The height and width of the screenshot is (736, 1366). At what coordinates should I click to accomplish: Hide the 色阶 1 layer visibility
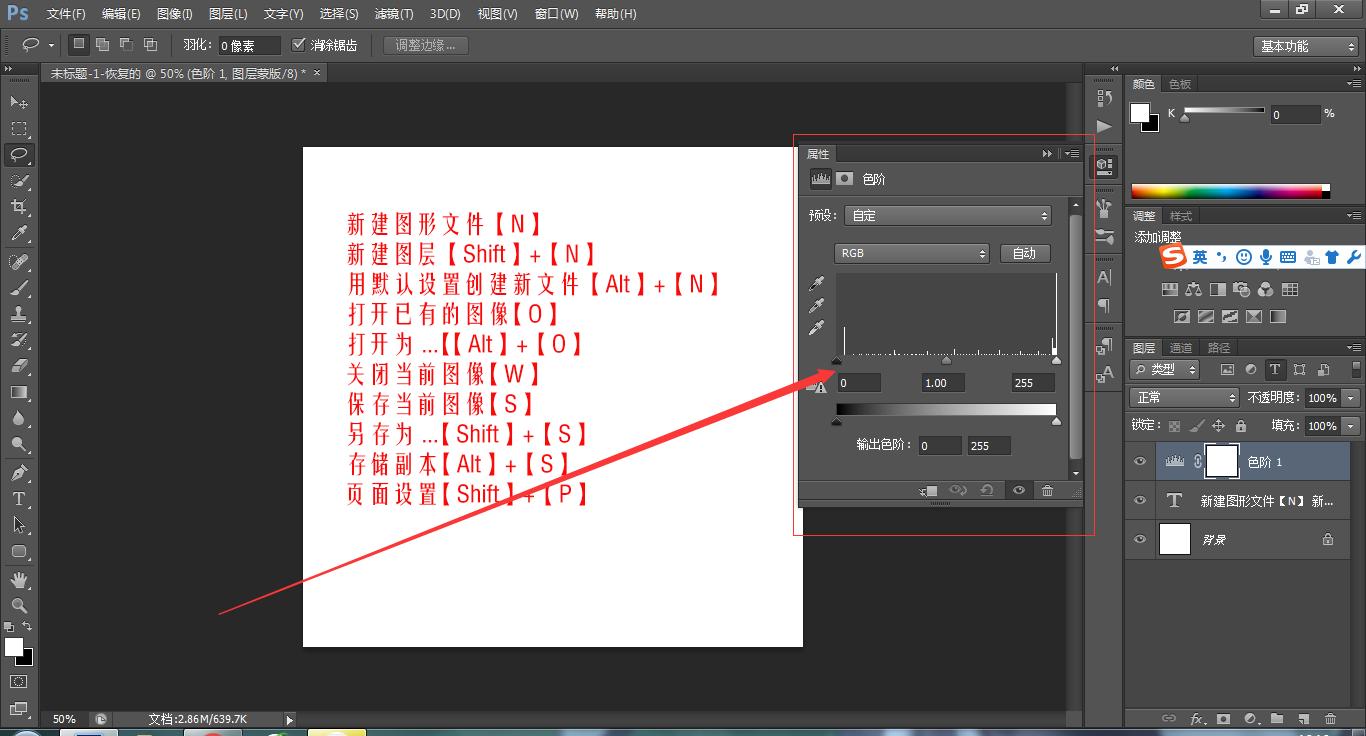point(1140,461)
